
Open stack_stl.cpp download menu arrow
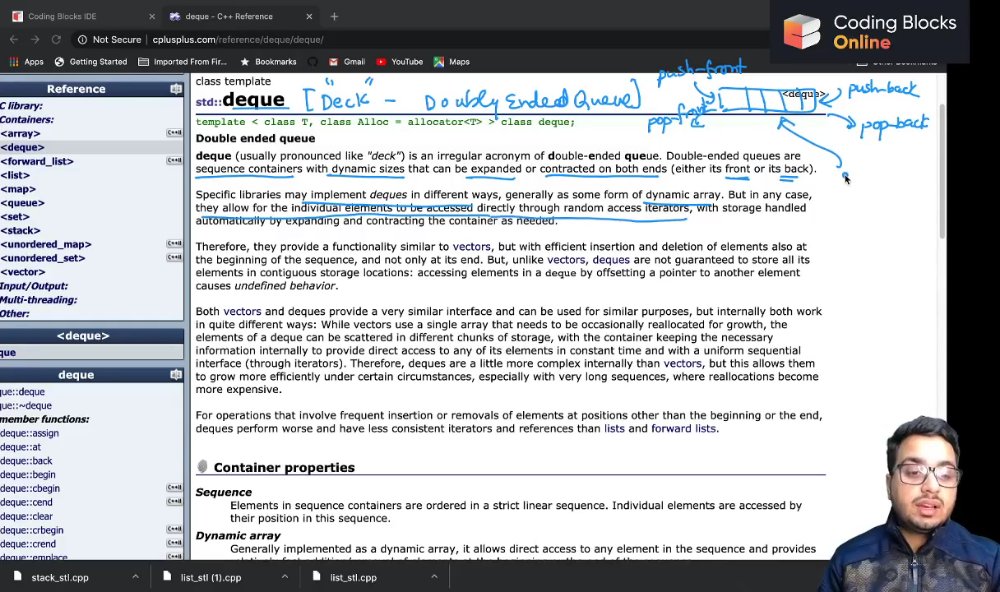(135, 577)
